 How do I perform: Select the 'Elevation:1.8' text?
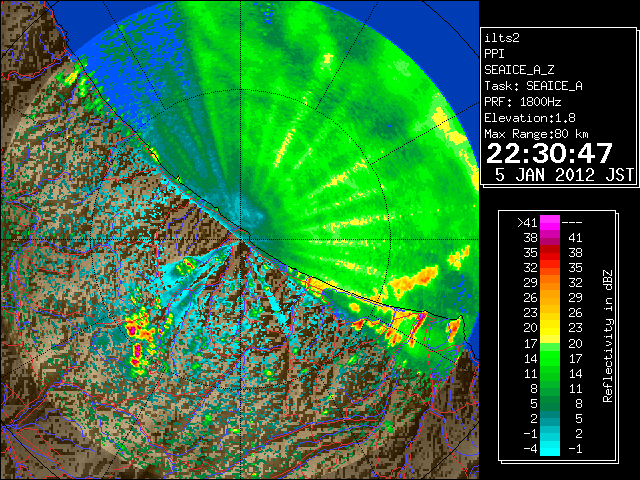pyautogui.click(x=530, y=118)
